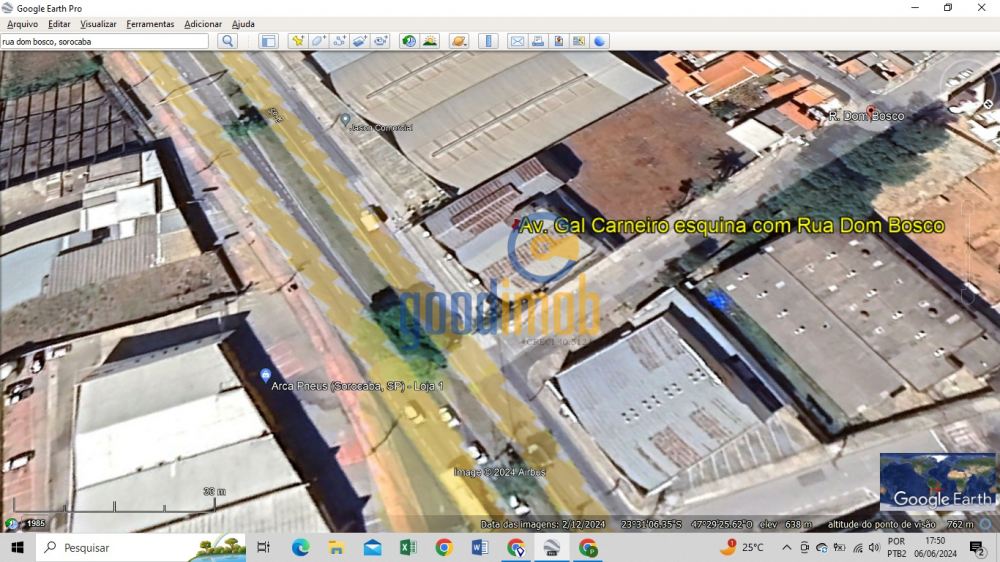Click the search magnifier button
The height and width of the screenshot is (562, 1000).
click(228, 41)
